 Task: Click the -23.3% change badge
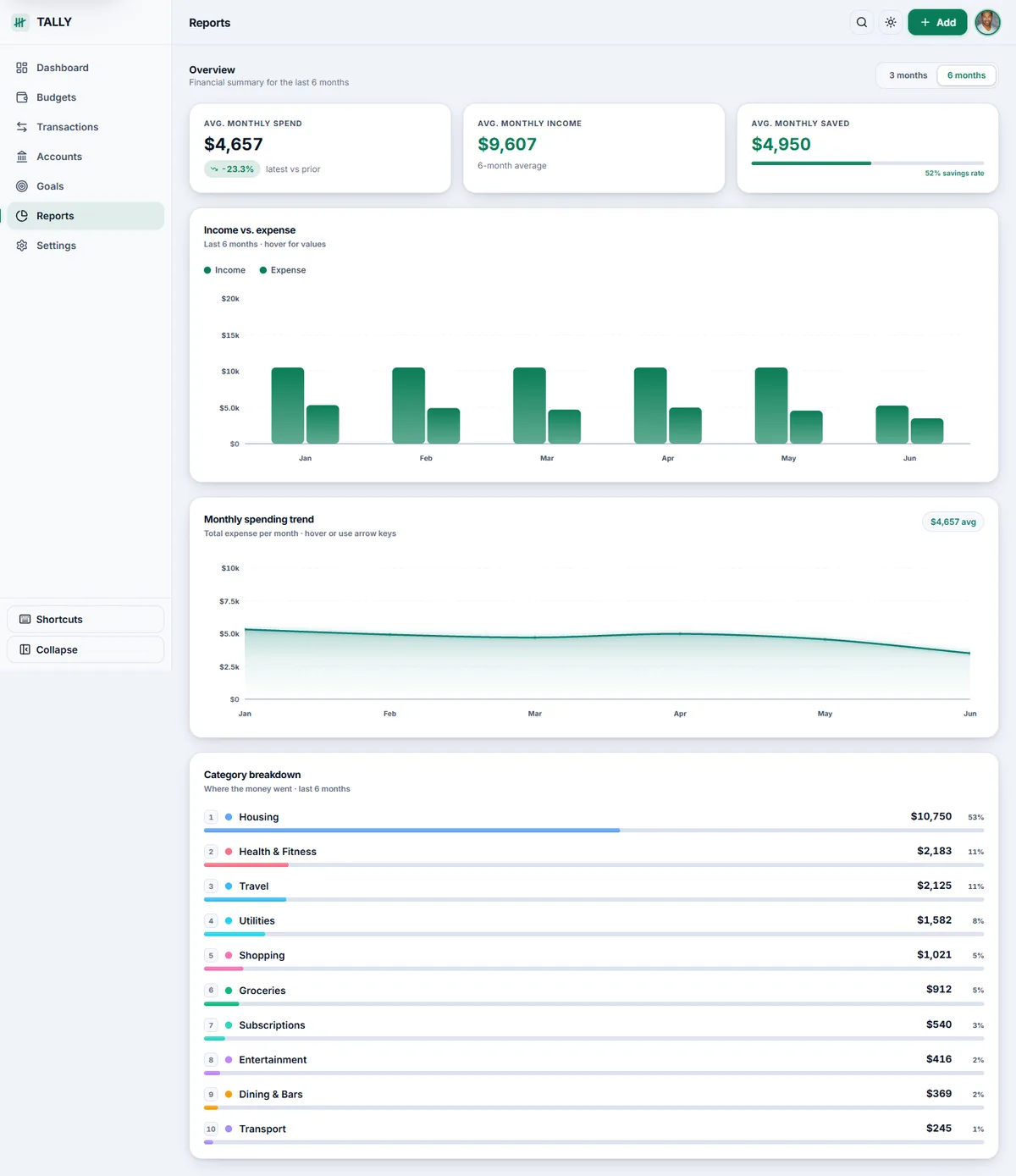click(x=232, y=169)
